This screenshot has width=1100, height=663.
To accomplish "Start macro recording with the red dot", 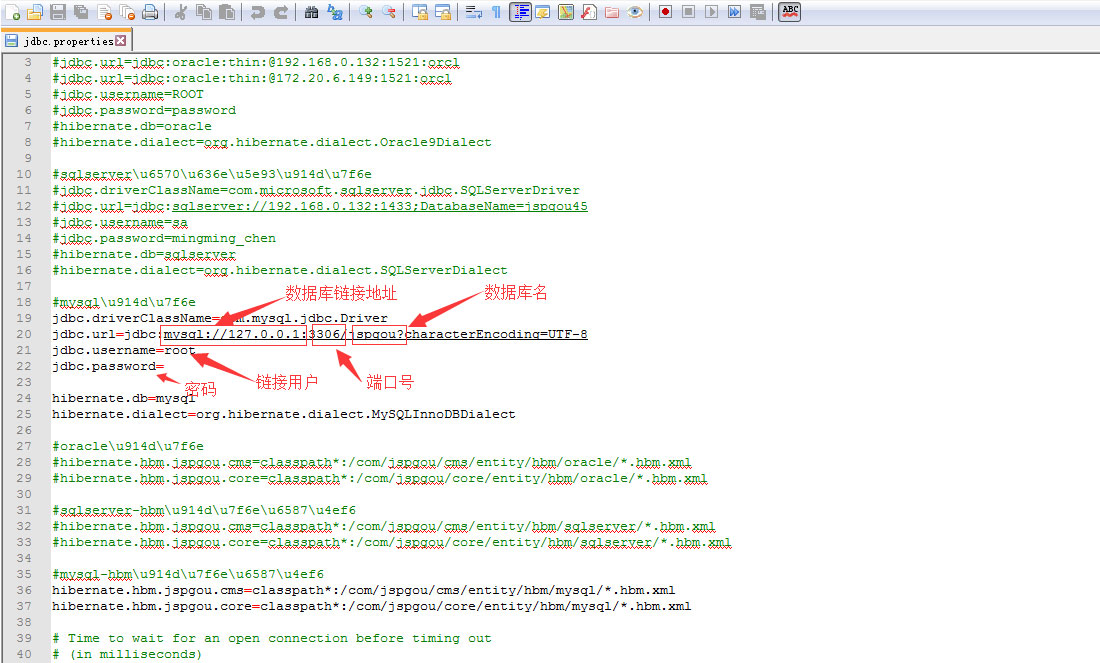I will [x=666, y=12].
